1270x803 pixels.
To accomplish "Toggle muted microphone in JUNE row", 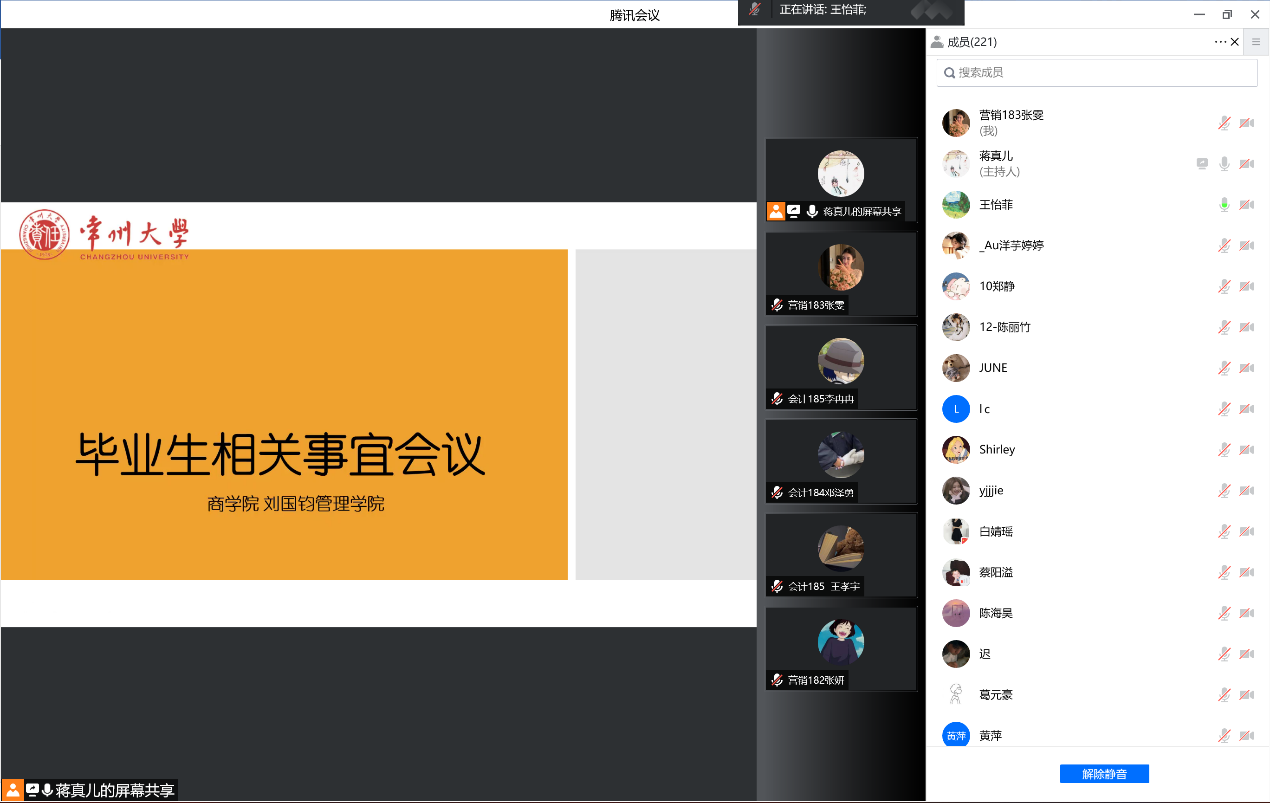I will (x=1224, y=368).
